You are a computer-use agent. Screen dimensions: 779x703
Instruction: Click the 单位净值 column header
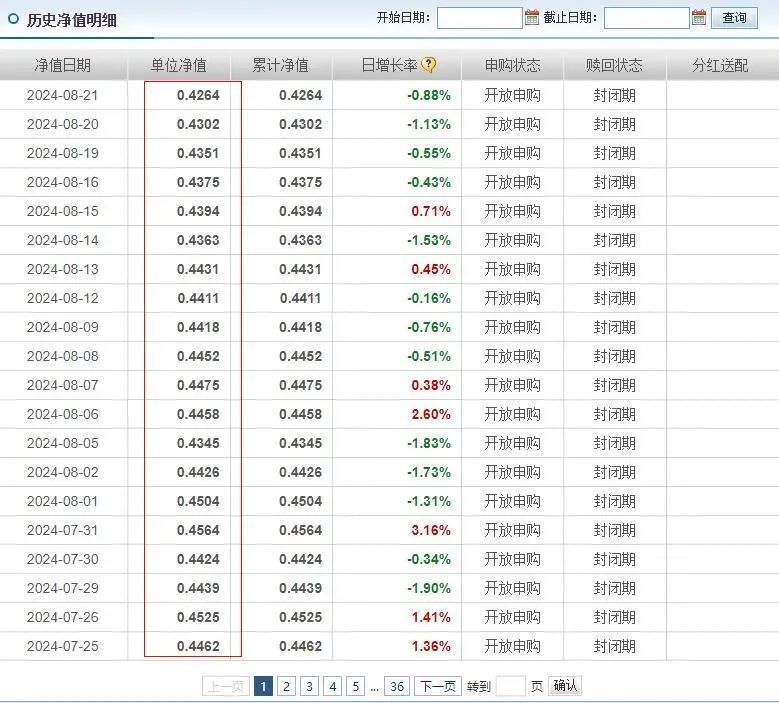point(178,65)
